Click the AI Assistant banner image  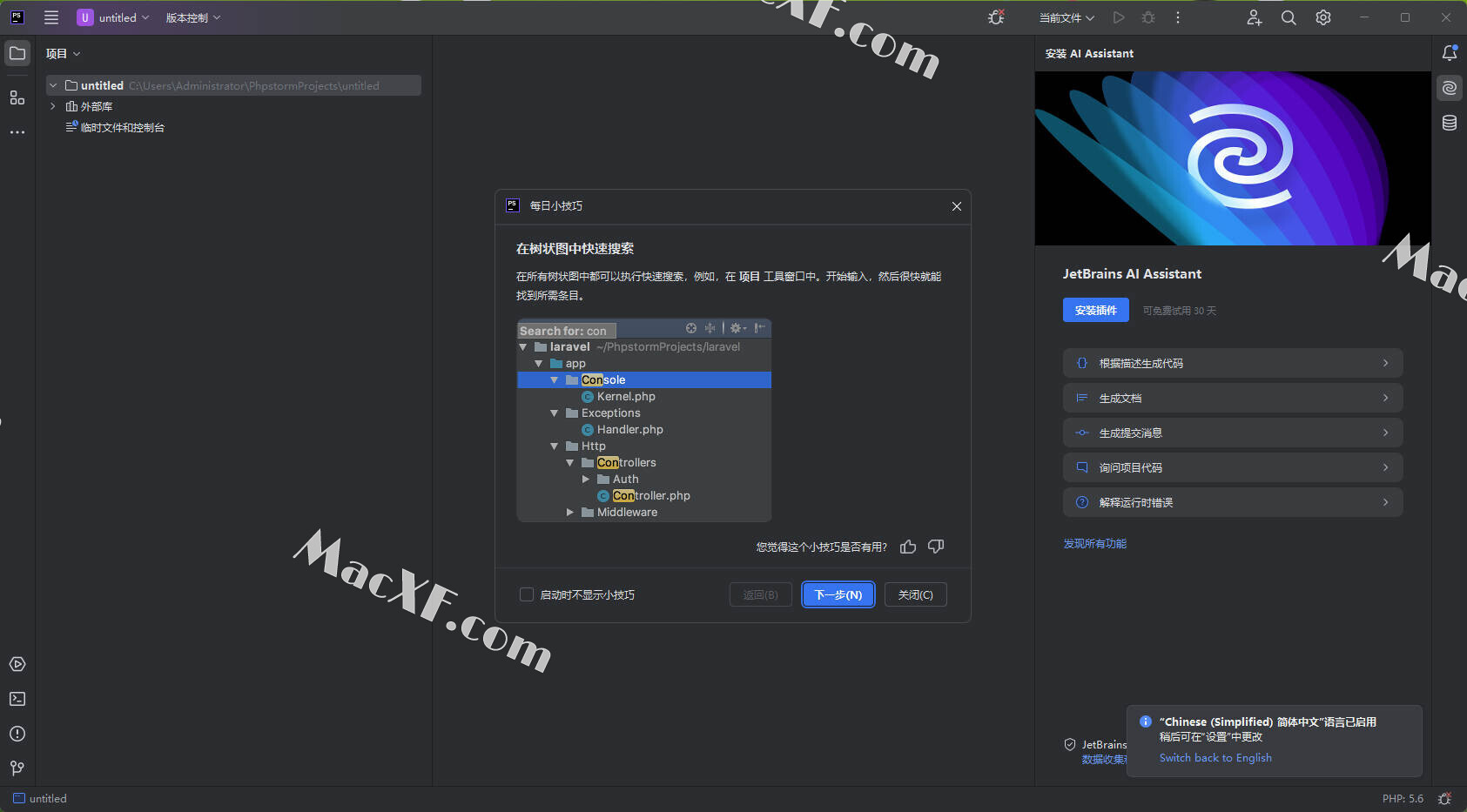[x=1233, y=158]
